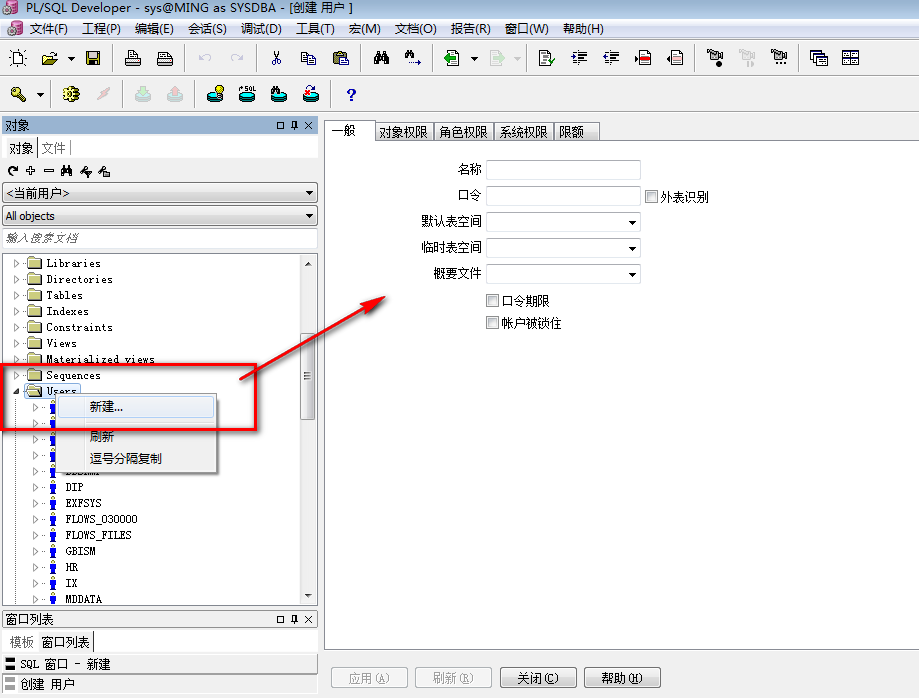The image size is (919, 698).
Task: Switch to the 对象权限 tab
Action: pyautogui.click(x=403, y=132)
